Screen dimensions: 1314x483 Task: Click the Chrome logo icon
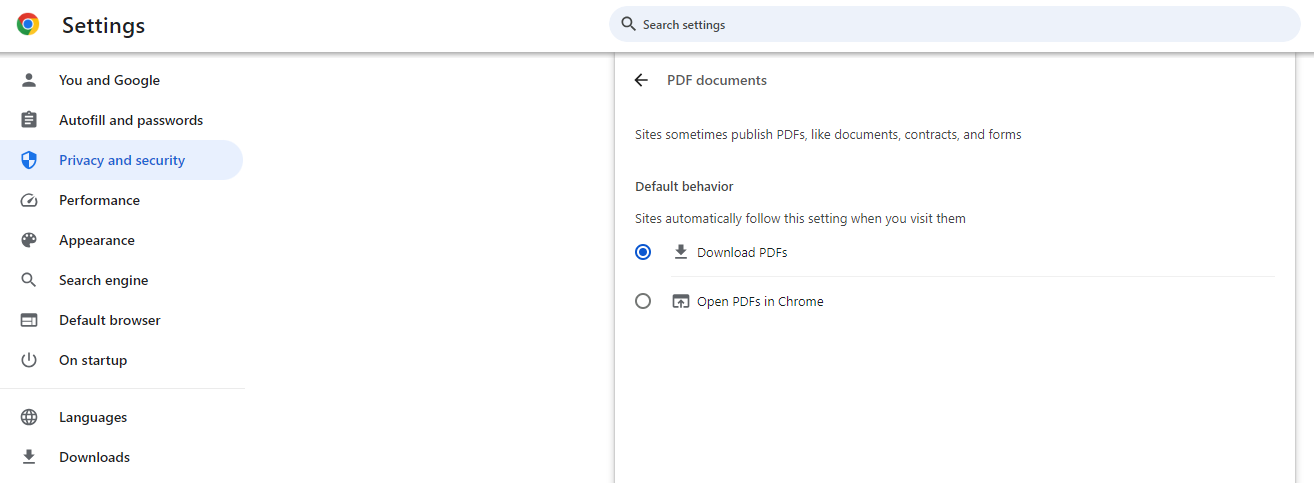28,25
